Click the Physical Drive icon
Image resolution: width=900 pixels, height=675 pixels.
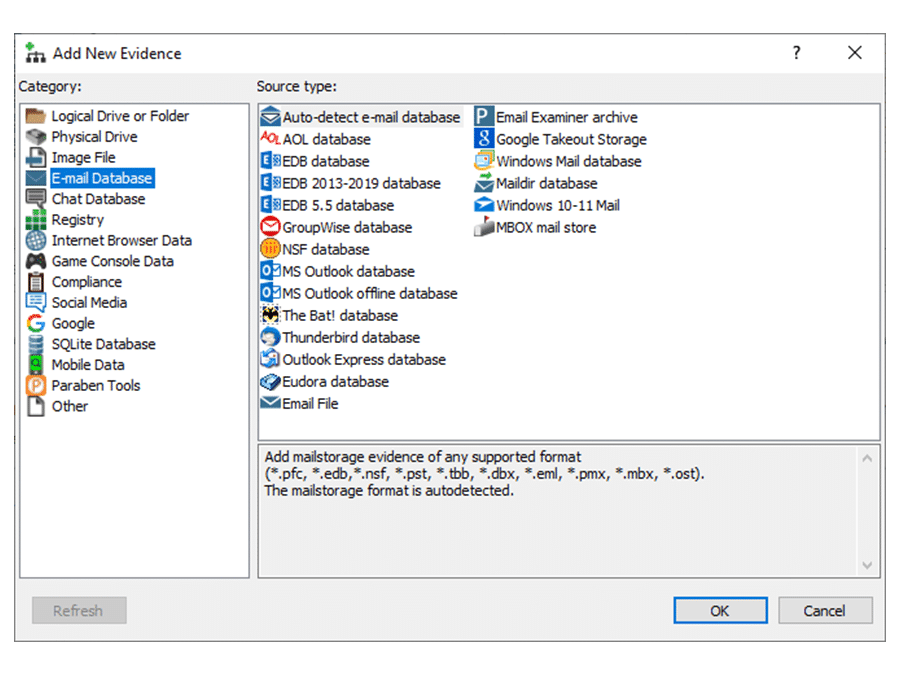(x=36, y=137)
